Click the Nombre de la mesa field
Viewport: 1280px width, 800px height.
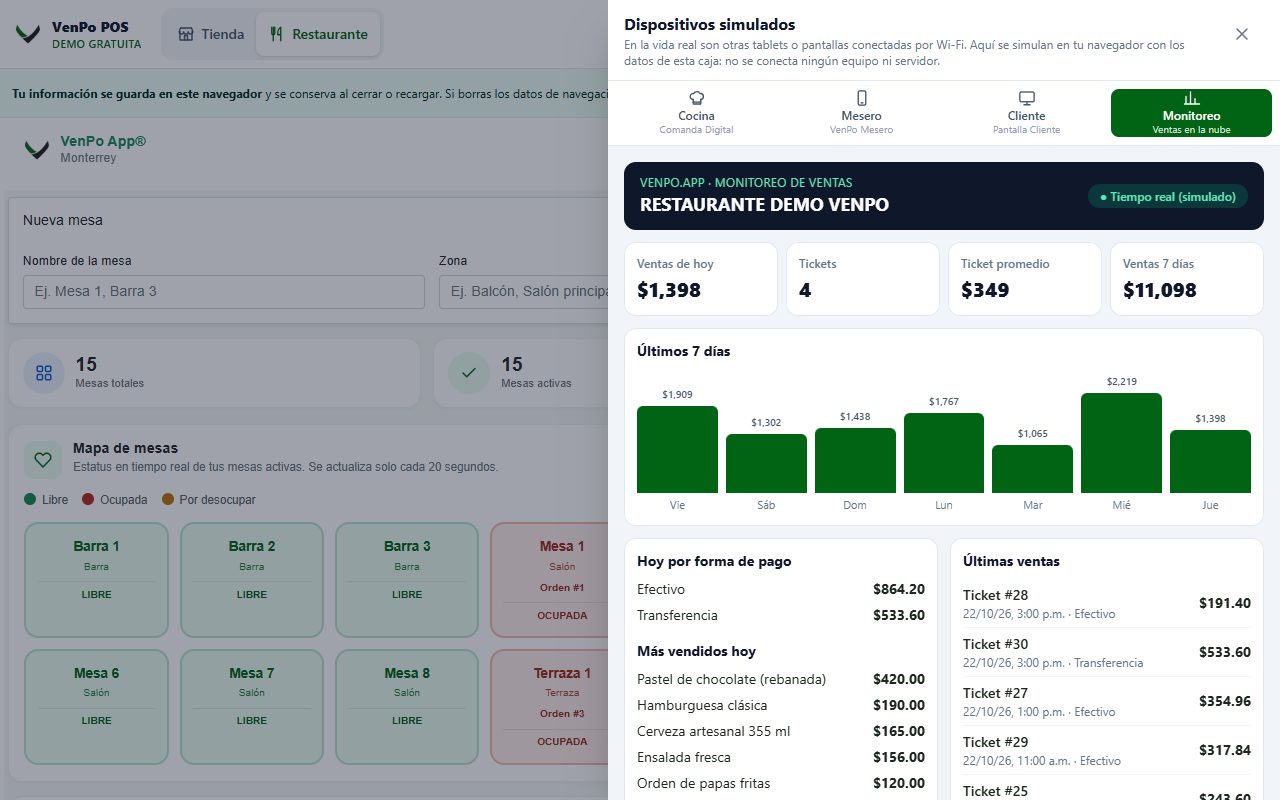coord(224,291)
